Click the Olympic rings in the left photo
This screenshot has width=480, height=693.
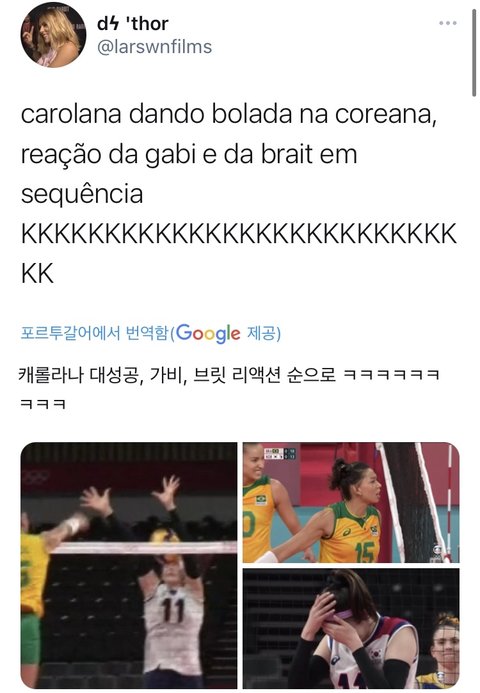35,476
